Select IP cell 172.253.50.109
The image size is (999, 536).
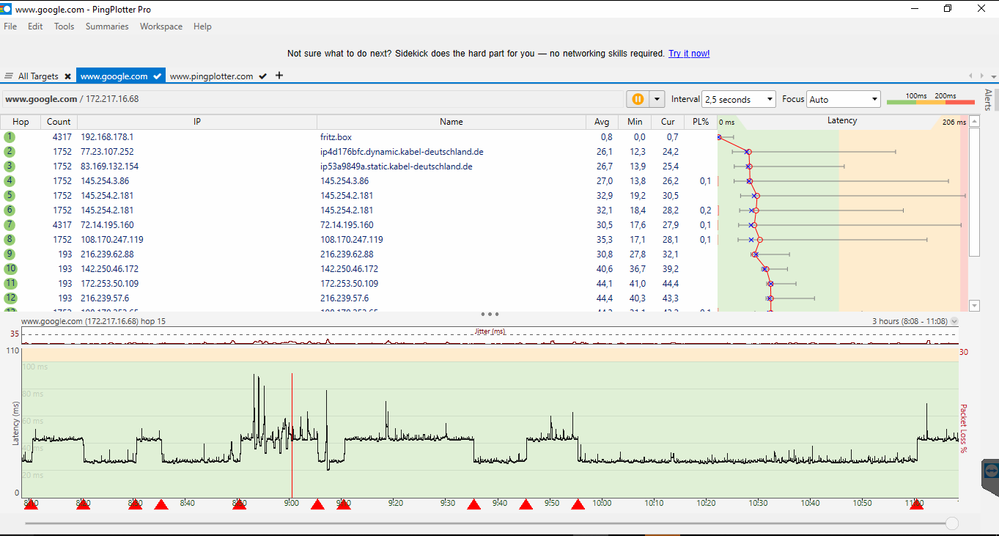pyautogui.click(x=110, y=284)
